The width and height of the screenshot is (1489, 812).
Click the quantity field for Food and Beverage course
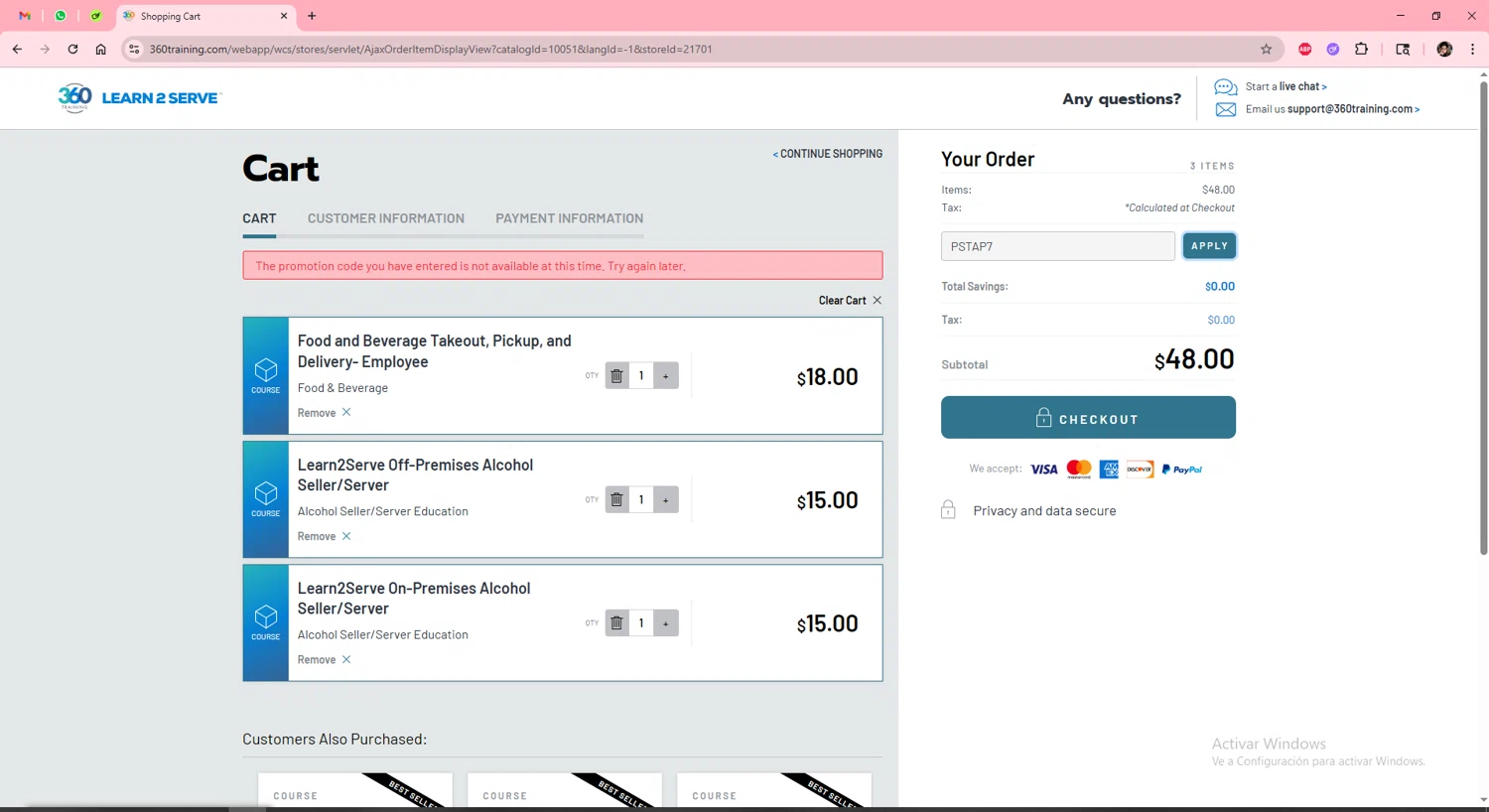pos(641,376)
